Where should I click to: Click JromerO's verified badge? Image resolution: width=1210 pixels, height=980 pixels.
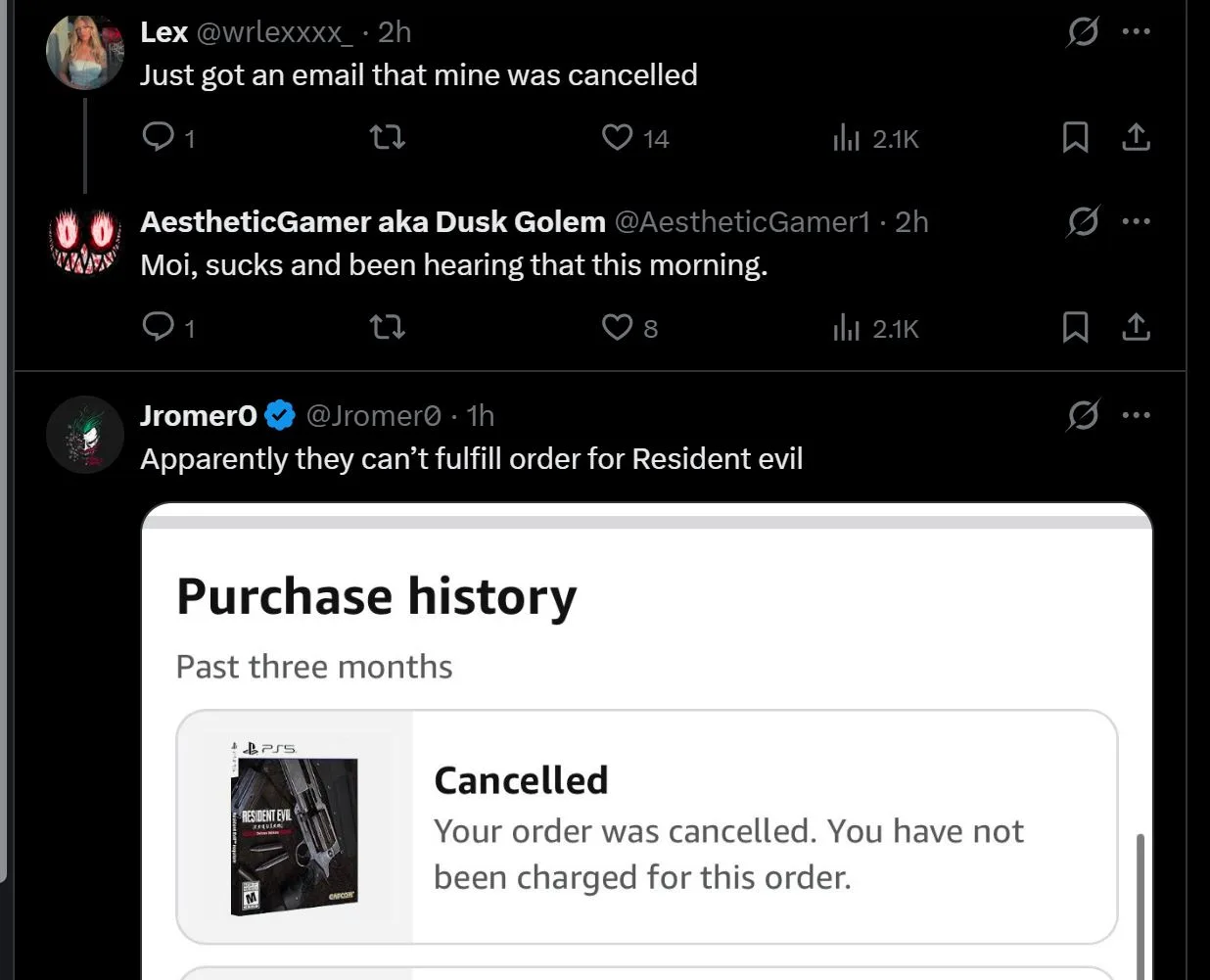(279, 415)
